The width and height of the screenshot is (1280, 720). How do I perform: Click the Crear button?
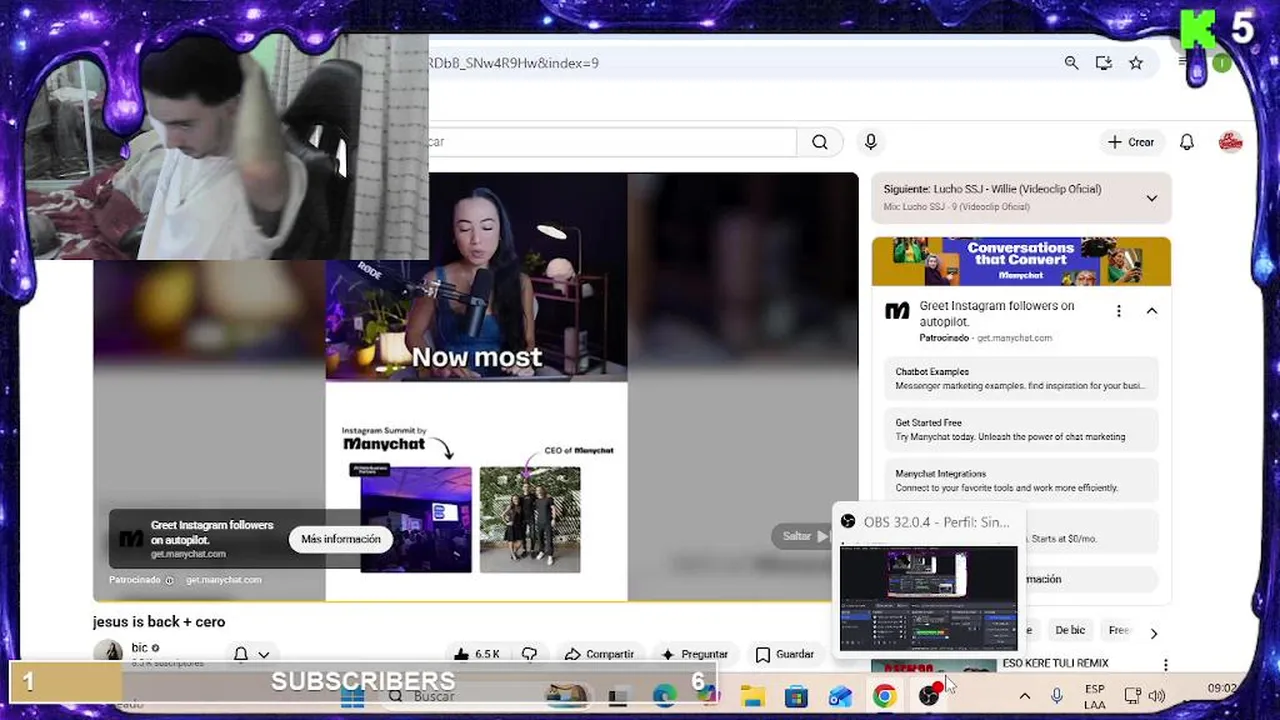(x=1131, y=142)
